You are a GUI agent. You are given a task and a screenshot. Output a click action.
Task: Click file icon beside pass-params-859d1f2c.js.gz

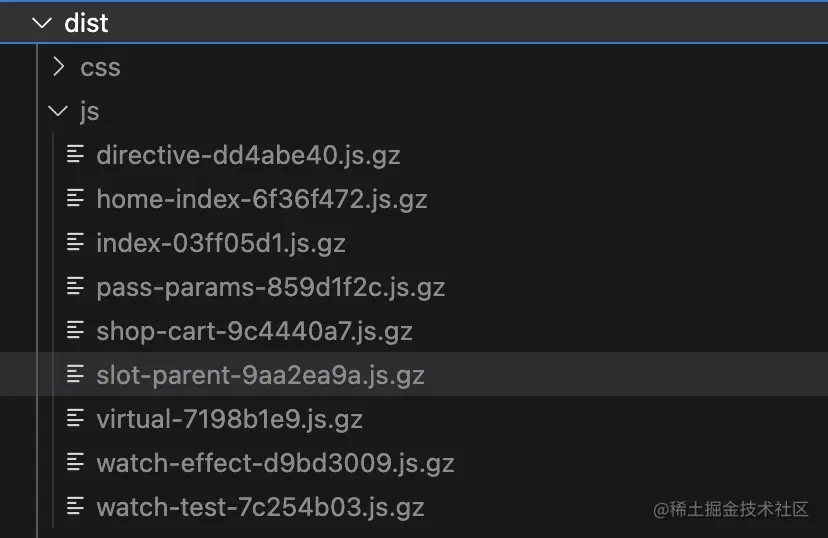(x=75, y=286)
